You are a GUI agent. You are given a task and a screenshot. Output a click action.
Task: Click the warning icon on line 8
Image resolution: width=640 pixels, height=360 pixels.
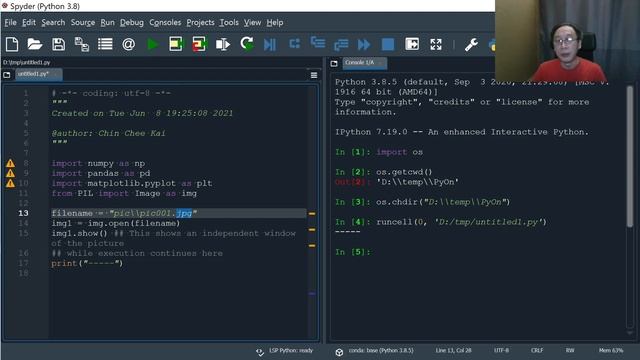coord(10,163)
